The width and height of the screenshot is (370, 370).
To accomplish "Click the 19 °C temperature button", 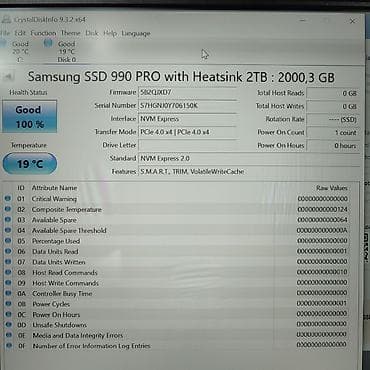I will tap(30, 164).
